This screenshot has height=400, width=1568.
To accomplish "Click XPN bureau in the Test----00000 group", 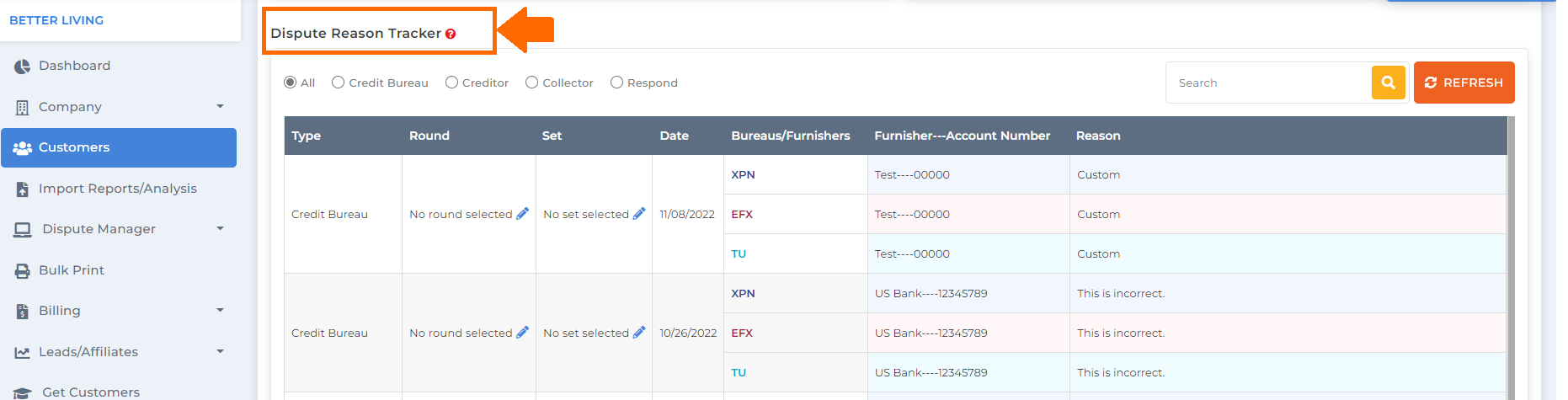I will coord(743,175).
